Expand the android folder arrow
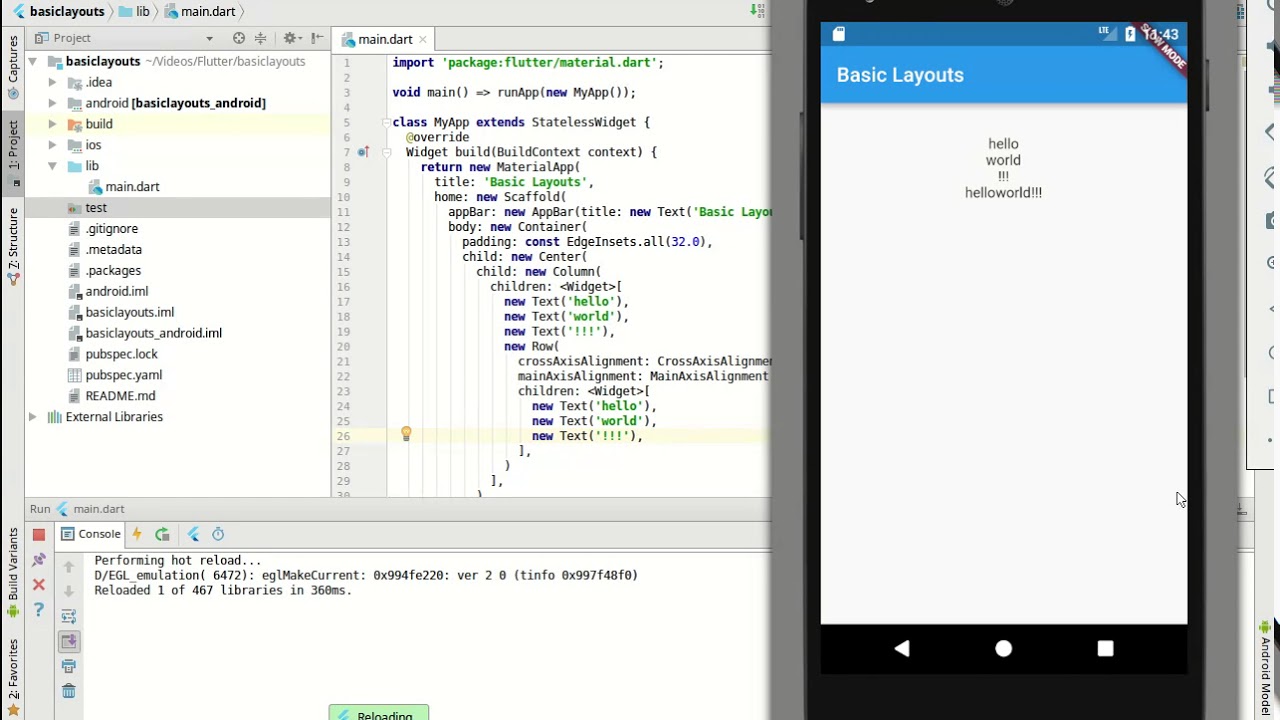The image size is (1280, 720). (52, 103)
